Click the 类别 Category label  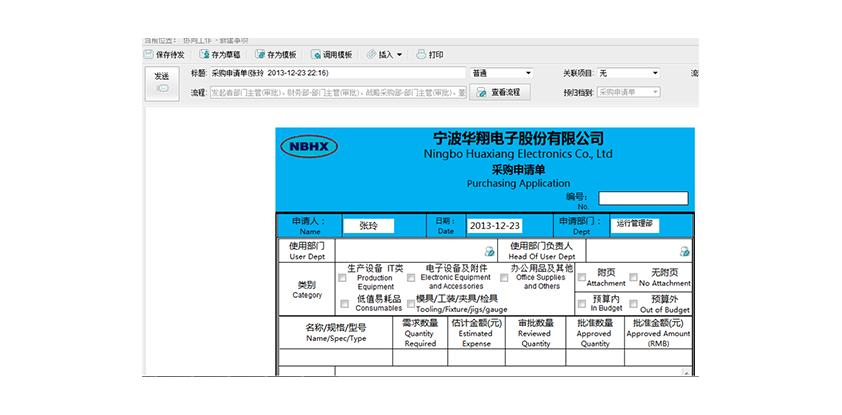307,289
